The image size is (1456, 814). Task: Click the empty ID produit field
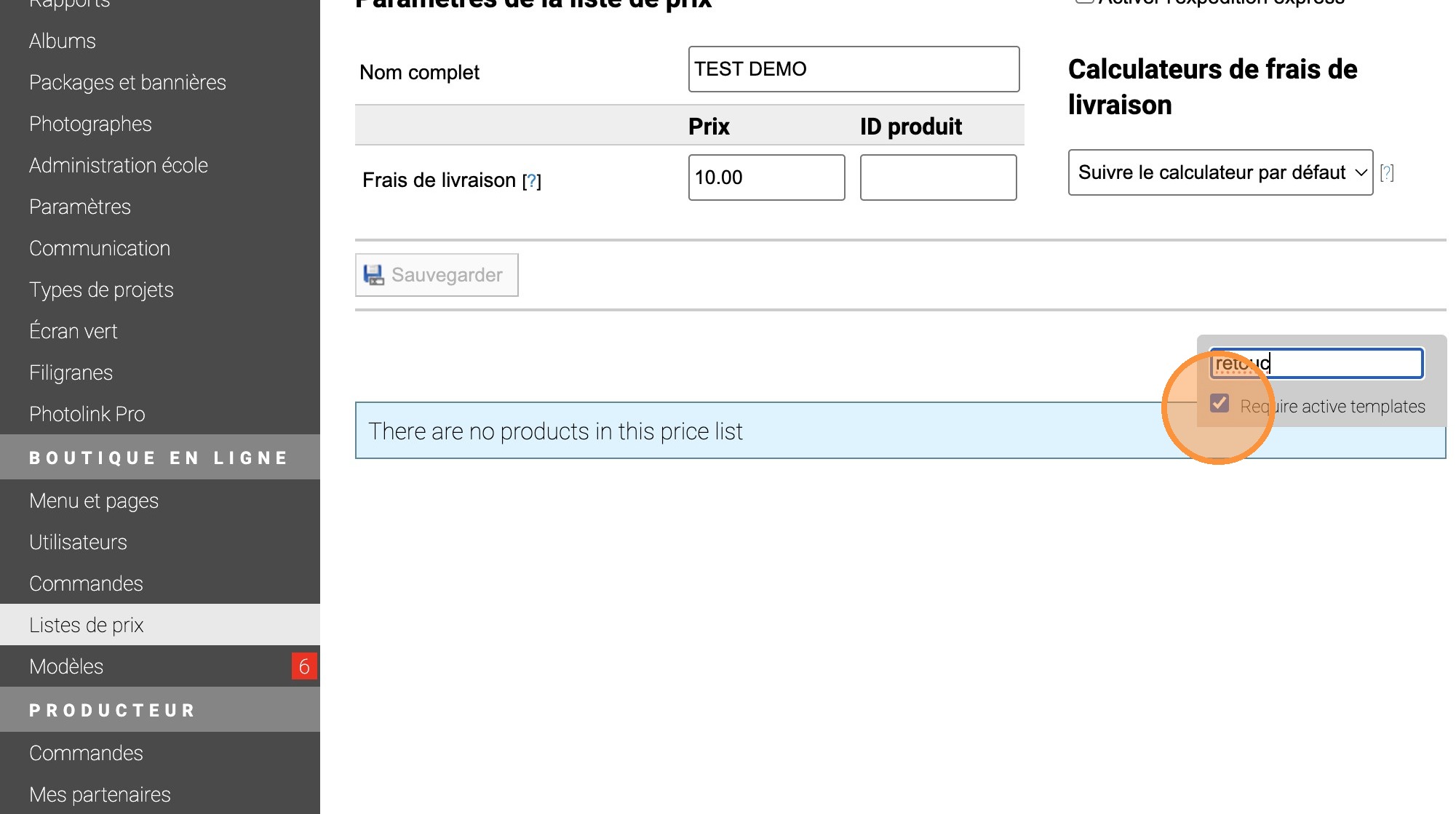938,177
